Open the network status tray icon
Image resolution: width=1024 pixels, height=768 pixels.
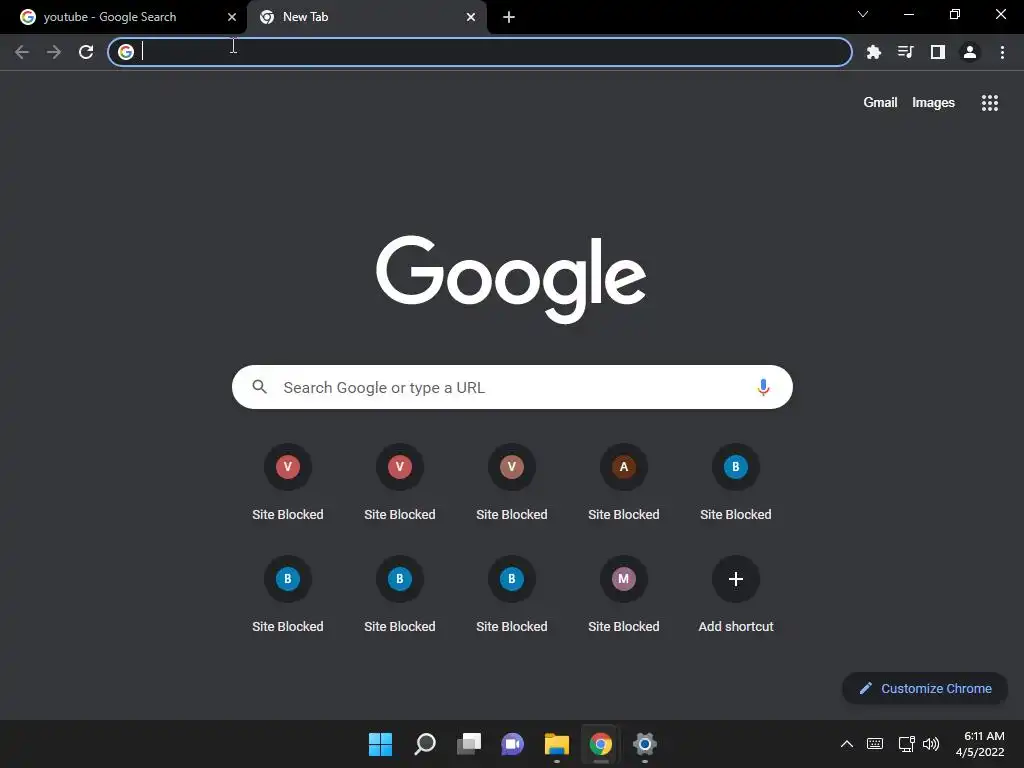(x=906, y=744)
